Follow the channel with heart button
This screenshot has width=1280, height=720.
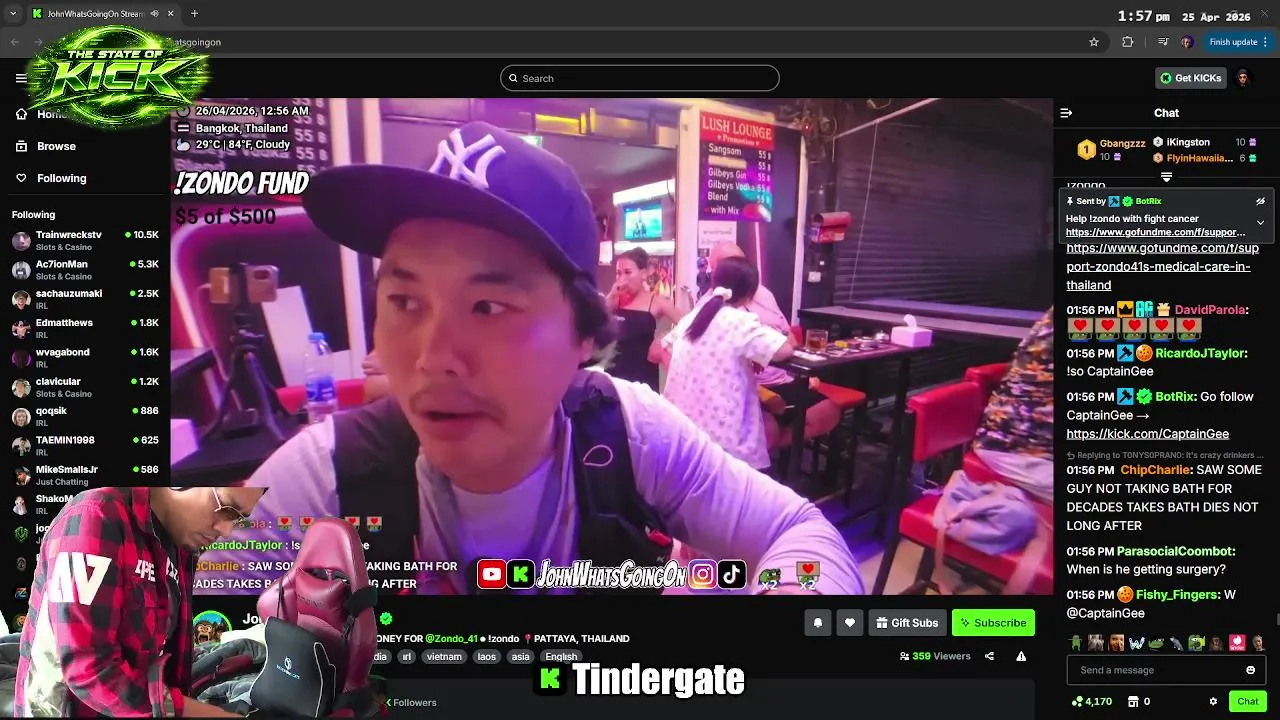point(849,622)
